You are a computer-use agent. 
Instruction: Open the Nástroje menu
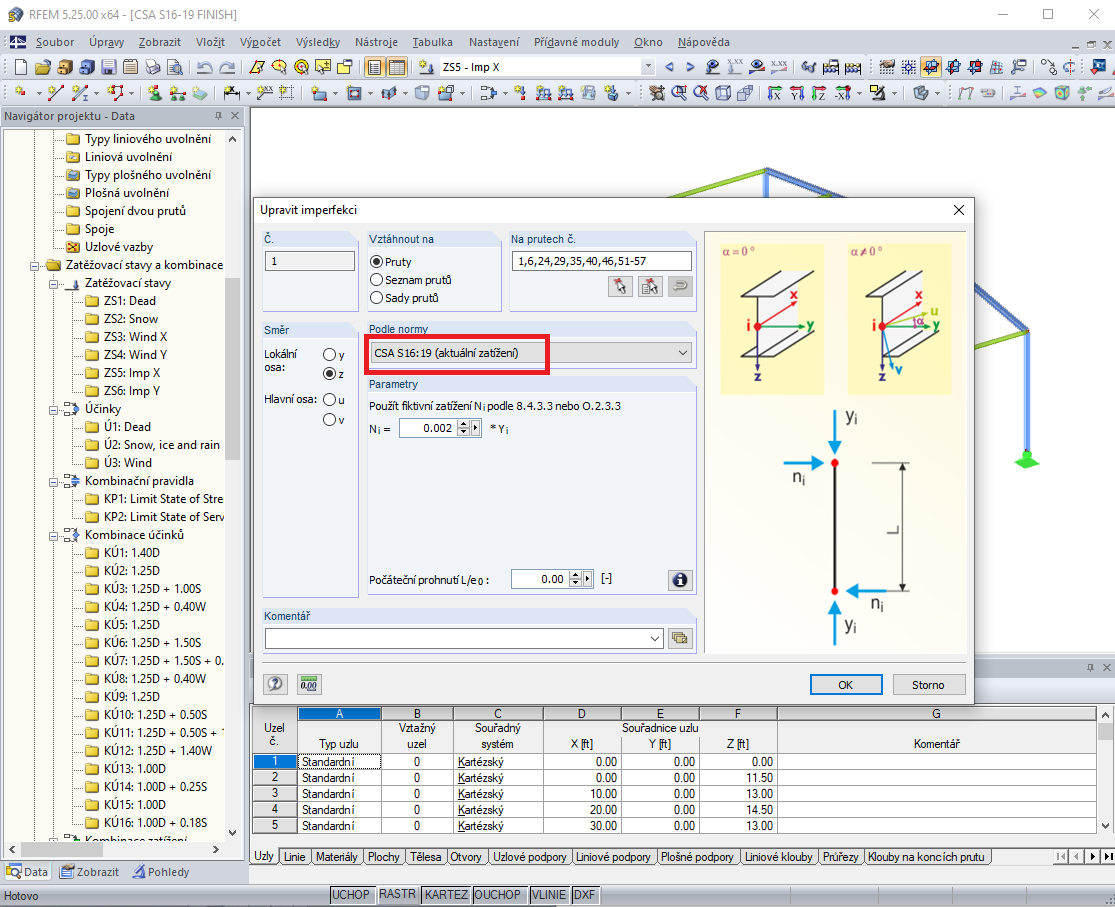[376, 42]
